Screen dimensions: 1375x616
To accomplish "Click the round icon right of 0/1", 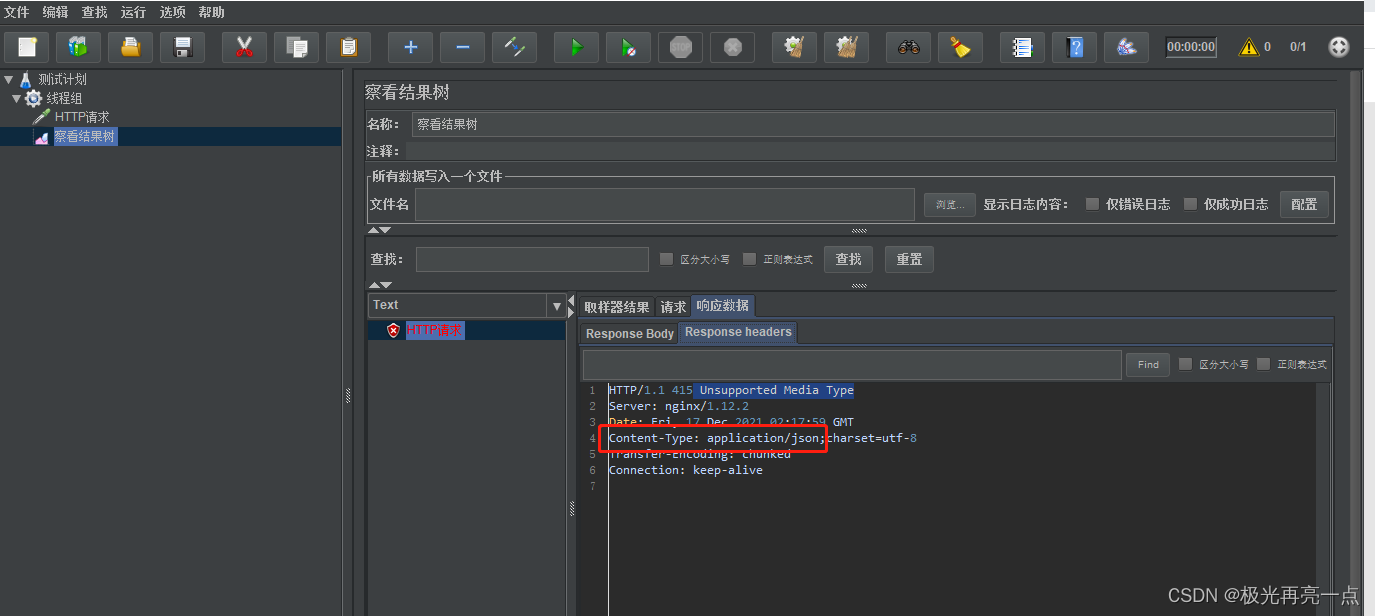I will 1338,47.
